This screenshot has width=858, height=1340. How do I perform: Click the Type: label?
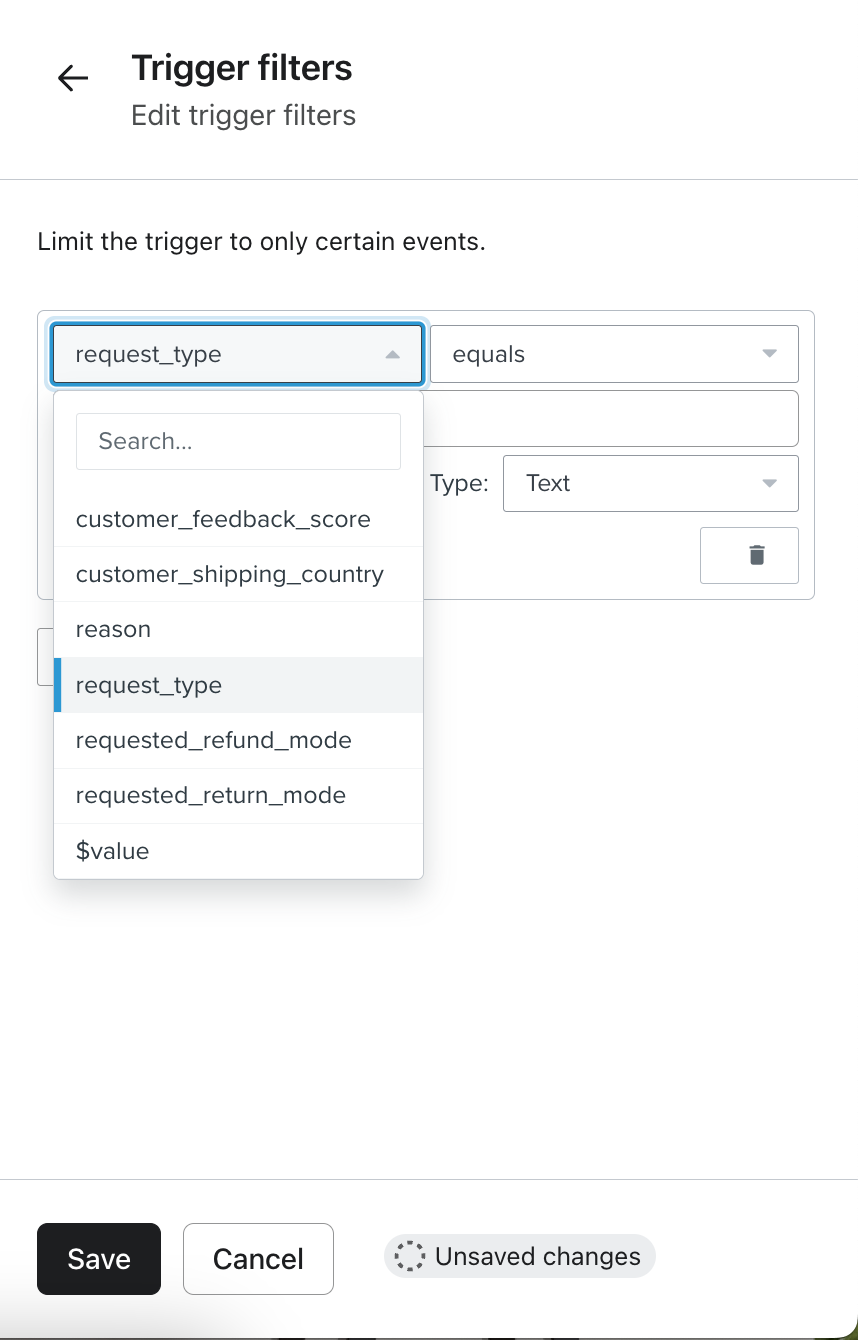[x=459, y=483]
